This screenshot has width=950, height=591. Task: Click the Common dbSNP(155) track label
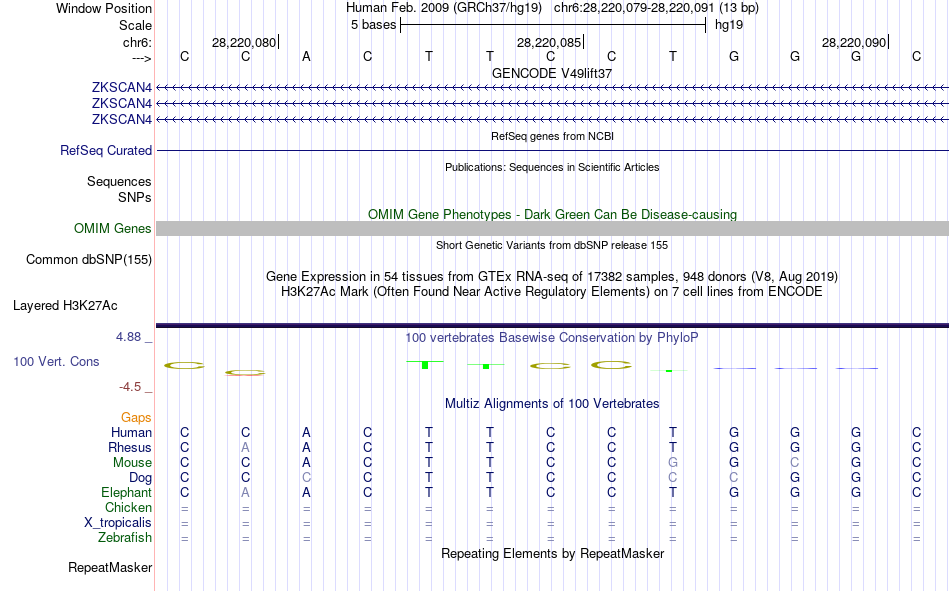[x=88, y=259]
